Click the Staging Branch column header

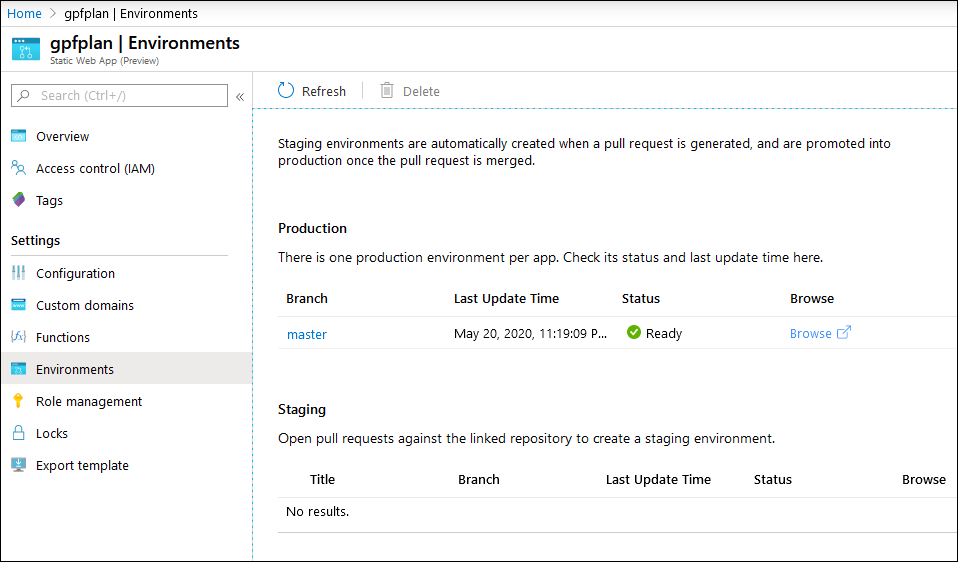pos(479,480)
